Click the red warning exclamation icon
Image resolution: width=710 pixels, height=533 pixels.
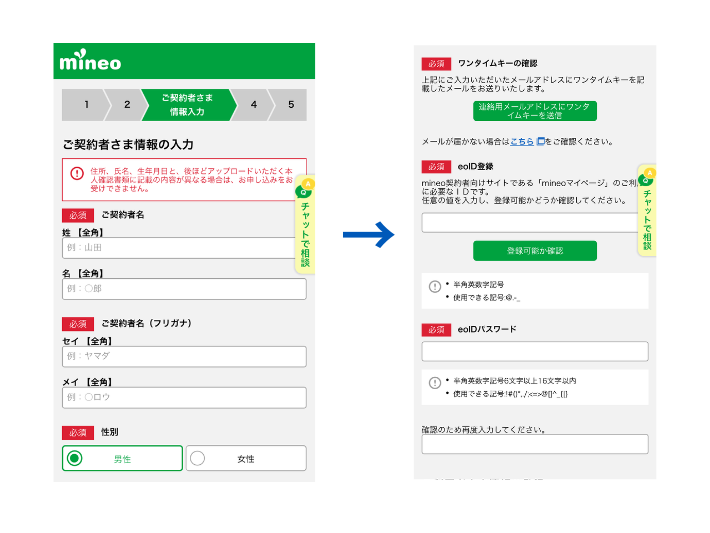[x=77, y=173]
